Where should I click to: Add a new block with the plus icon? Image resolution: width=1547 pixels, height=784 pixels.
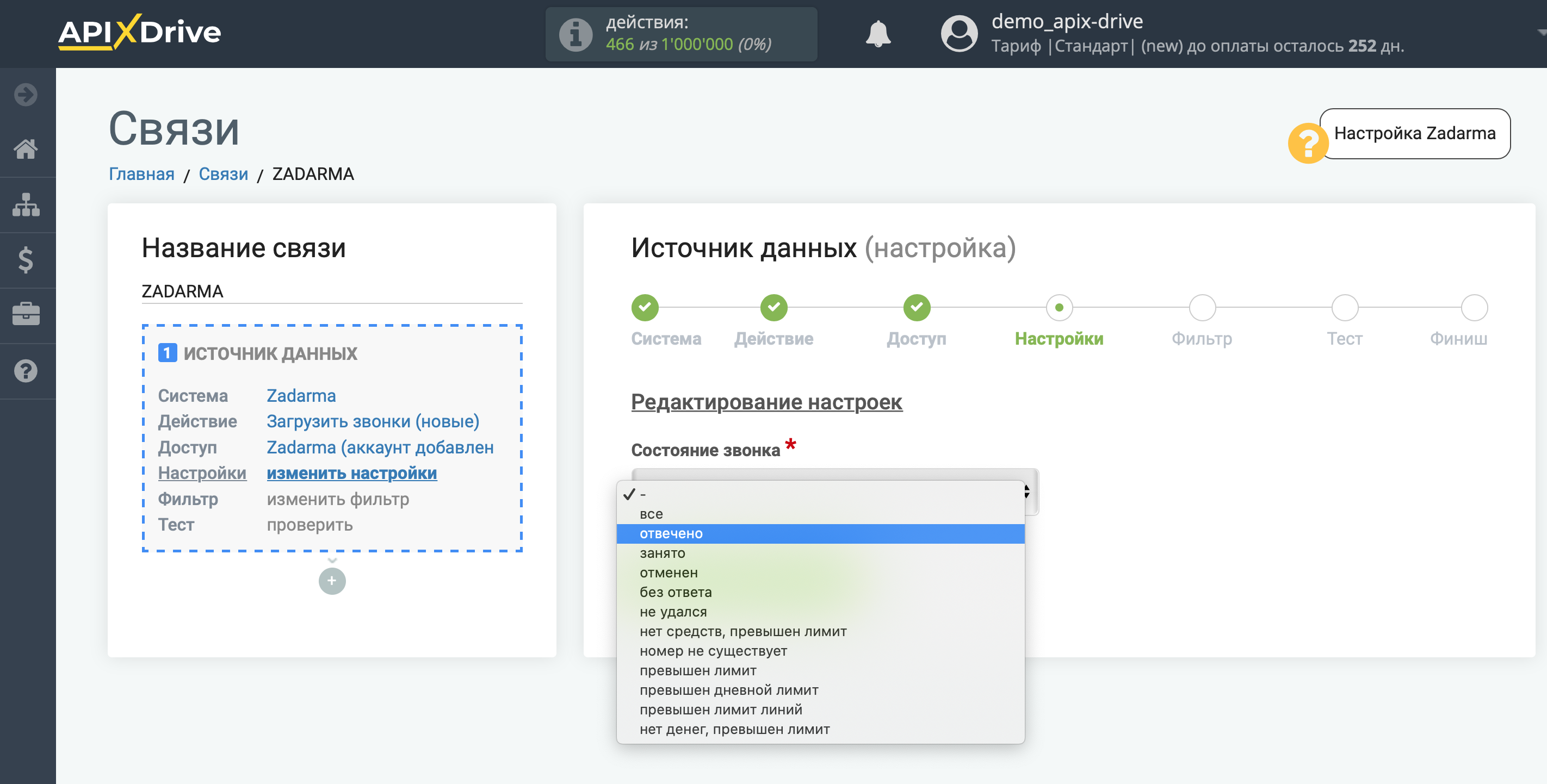[x=332, y=581]
